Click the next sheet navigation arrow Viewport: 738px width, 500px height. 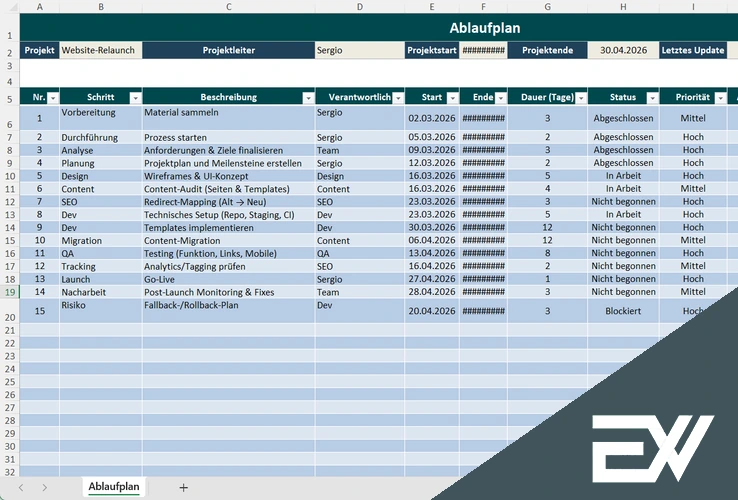tap(45, 487)
